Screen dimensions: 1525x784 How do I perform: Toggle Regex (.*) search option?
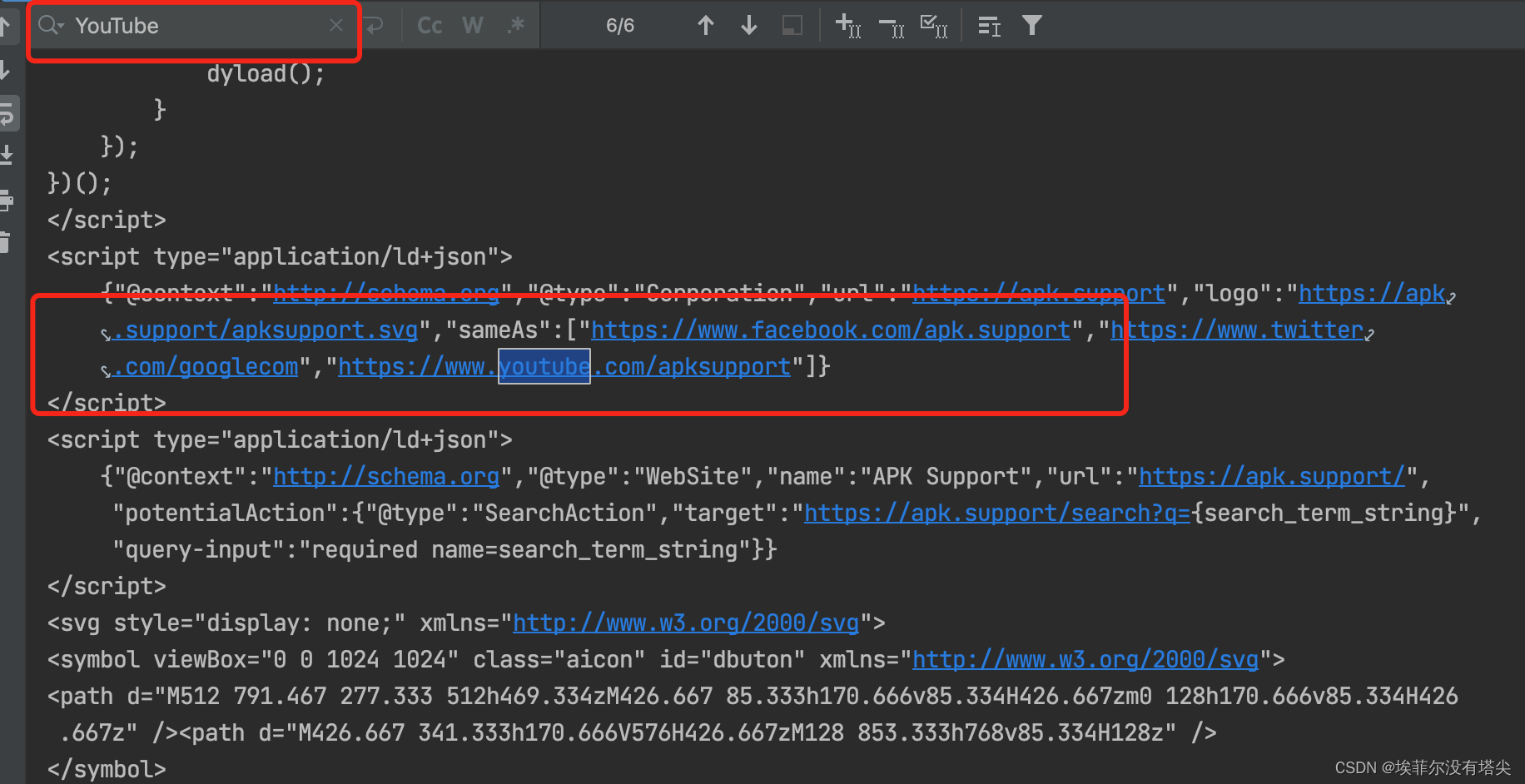pyautogui.click(x=516, y=26)
